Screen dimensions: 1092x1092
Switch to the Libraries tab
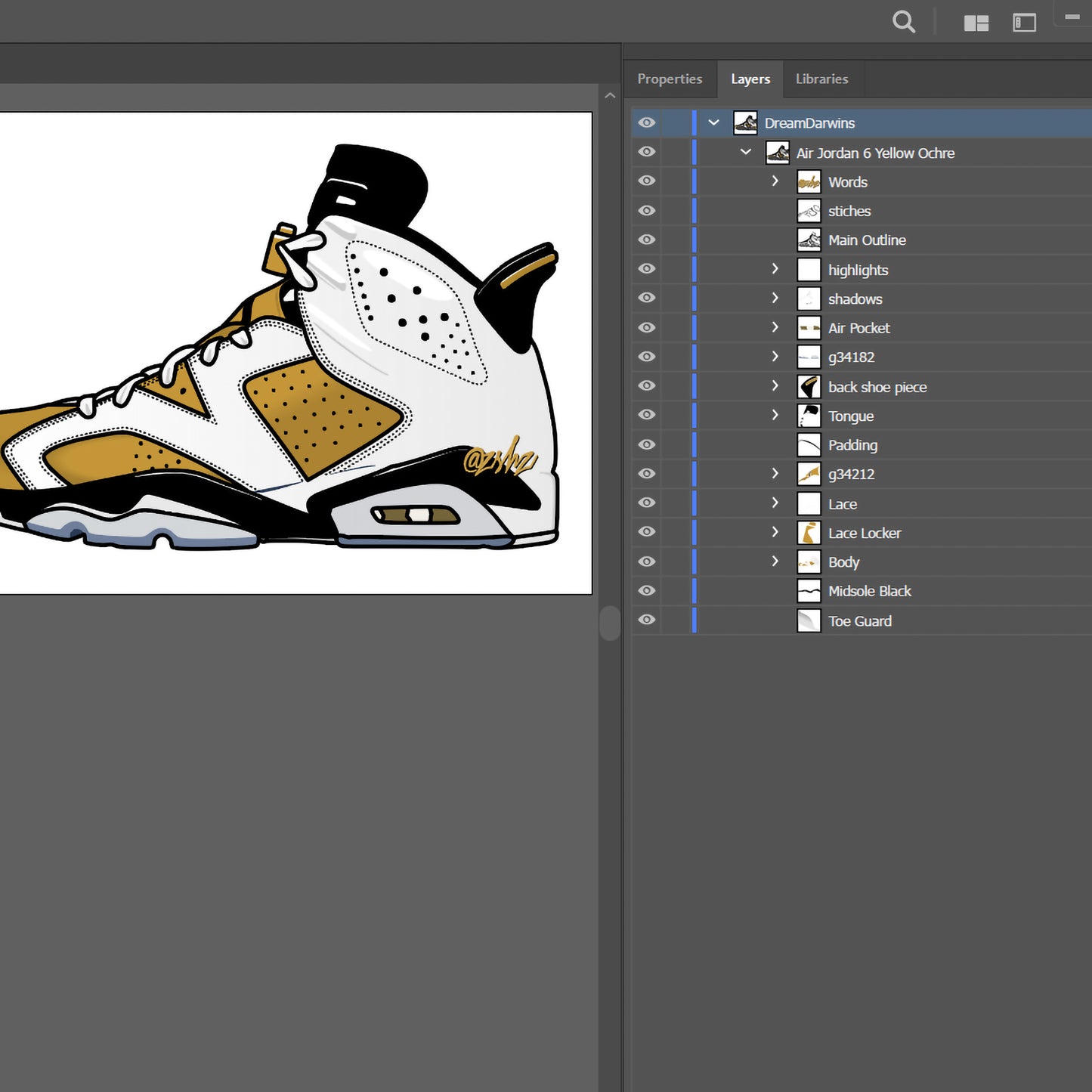(821, 79)
